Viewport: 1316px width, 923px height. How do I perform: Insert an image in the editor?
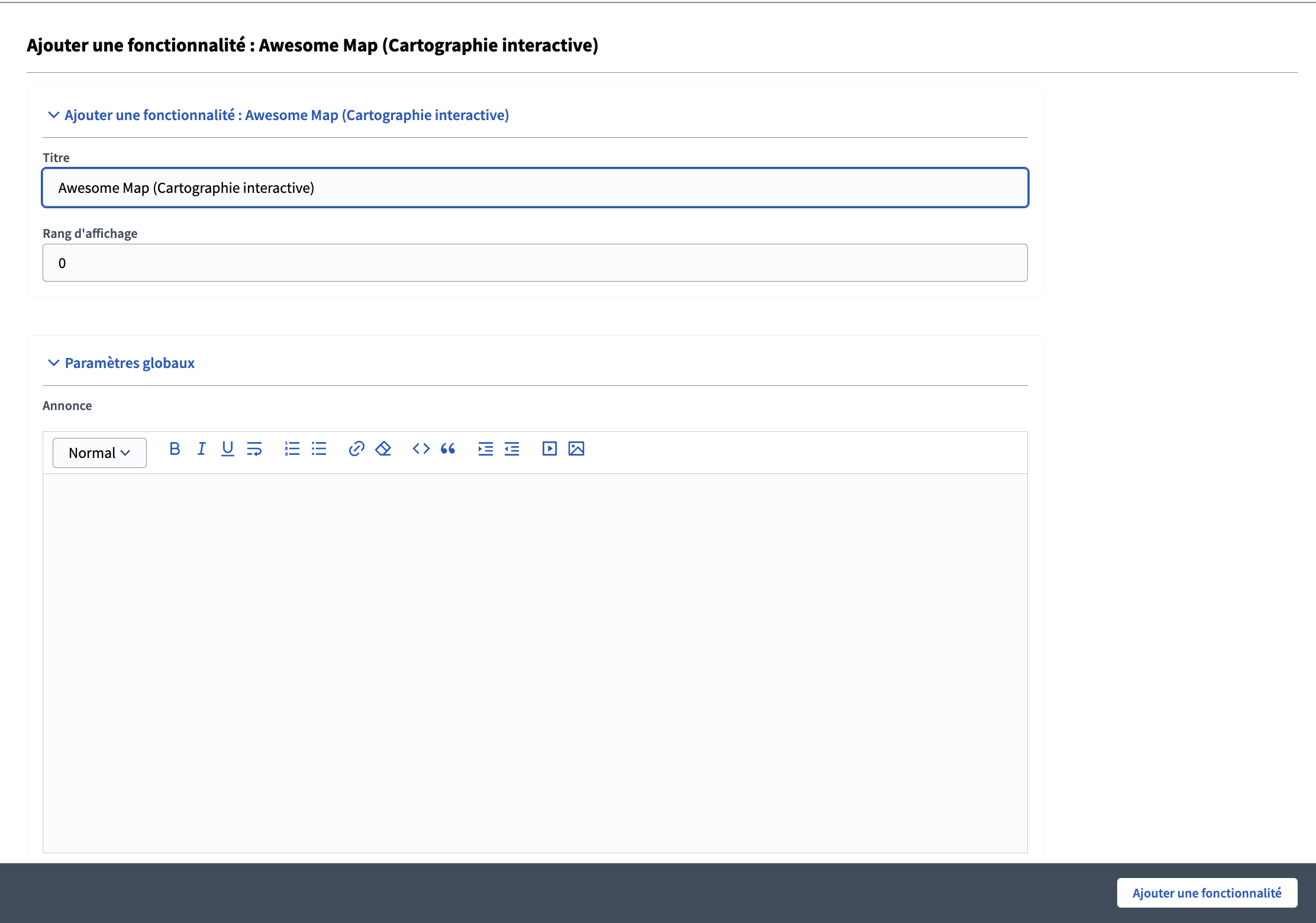click(576, 449)
